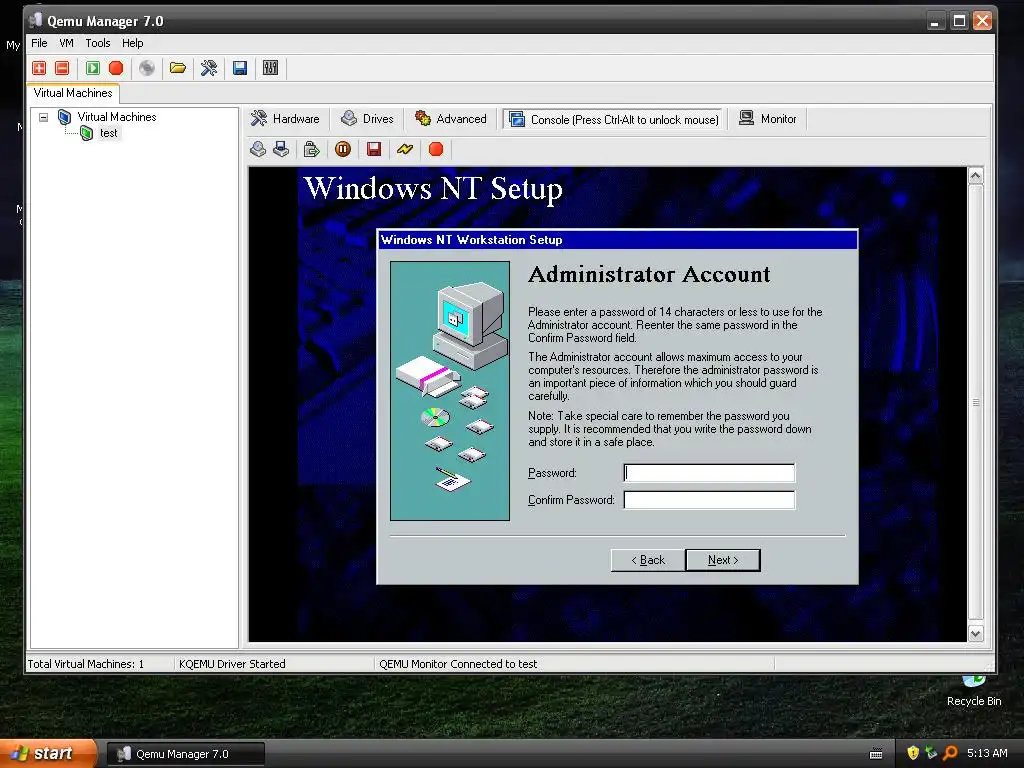Click the wrench and hammer tools icon in the main toolbar
The width and height of the screenshot is (1024, 768).
pos(209,68)
